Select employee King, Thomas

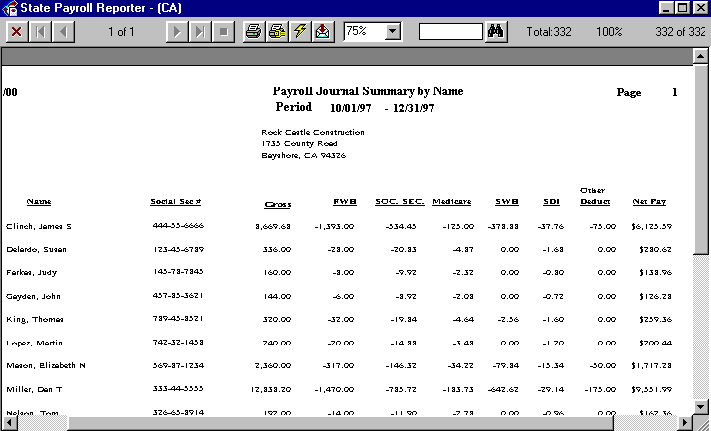coord(35,320)
